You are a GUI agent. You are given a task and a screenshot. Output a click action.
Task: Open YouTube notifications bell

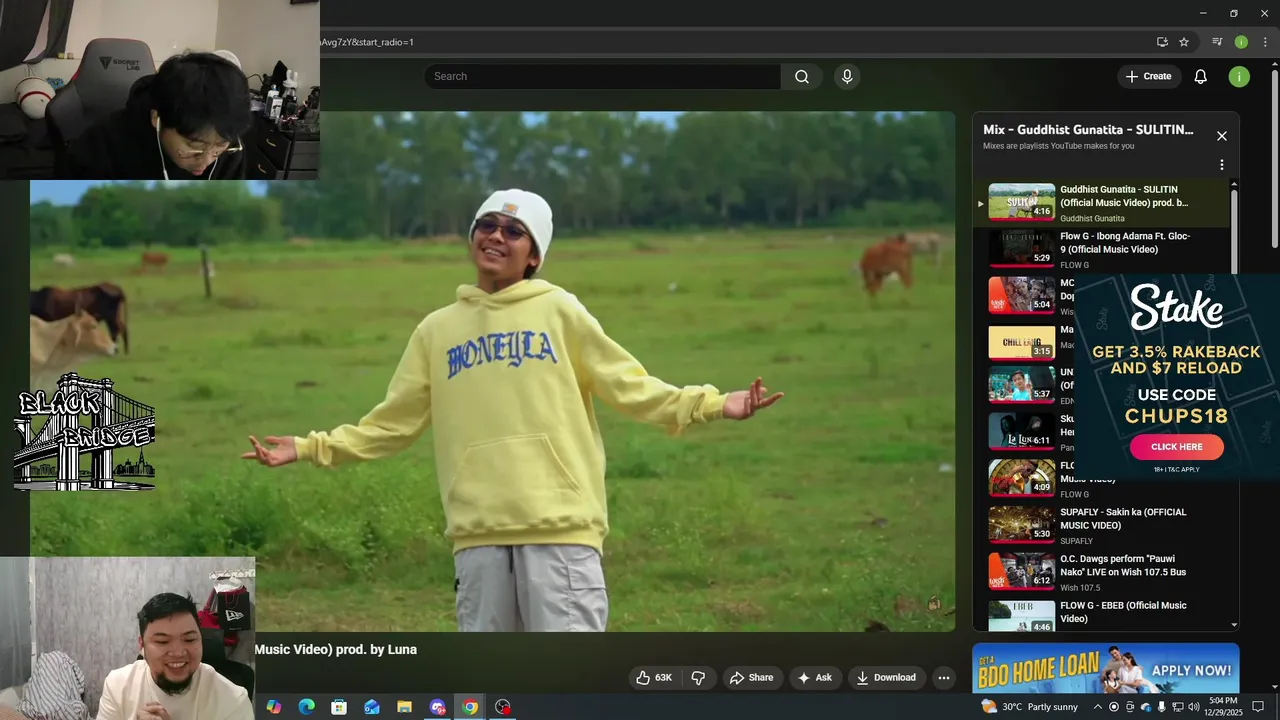point(1201,77)
